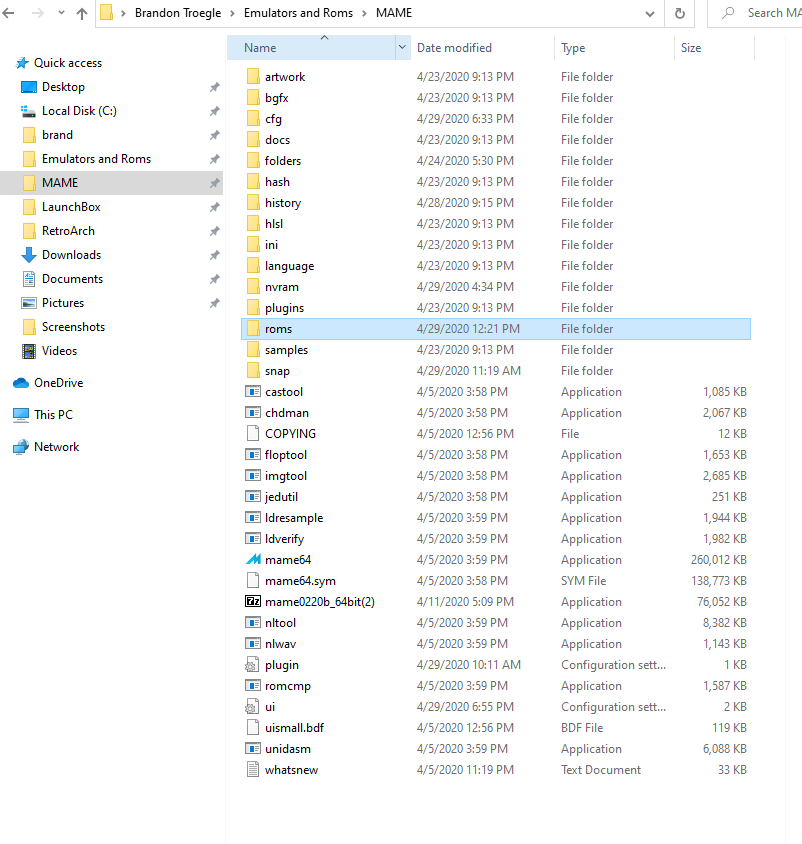
Task: Select the bgfx folder
Action: pyautogui.click(x=277, y=97)
